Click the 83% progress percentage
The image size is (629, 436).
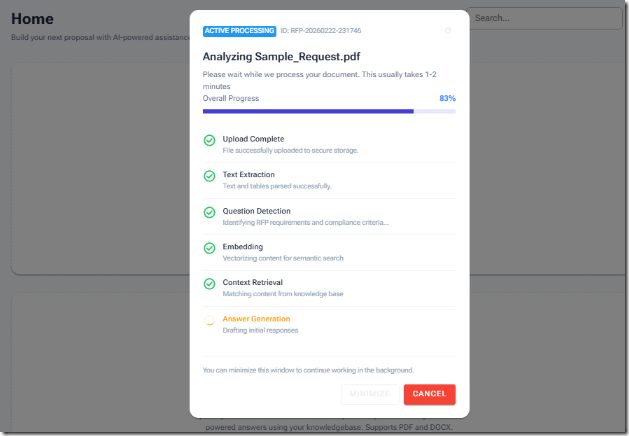447,99
